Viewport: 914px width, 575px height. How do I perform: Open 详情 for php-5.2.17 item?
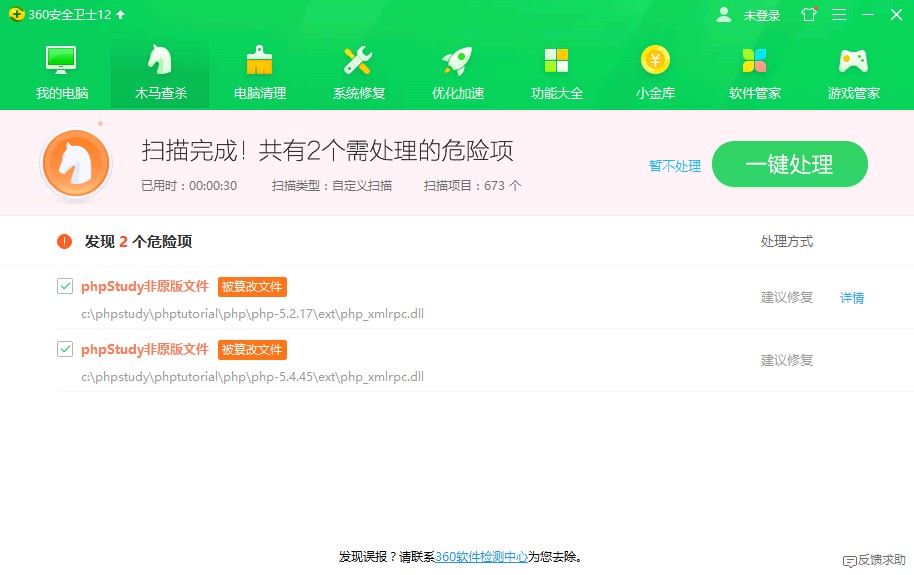pos(852,298)
